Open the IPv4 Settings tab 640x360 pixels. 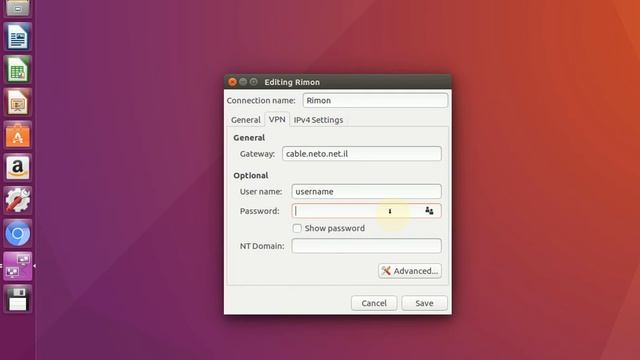pos(318,120)
